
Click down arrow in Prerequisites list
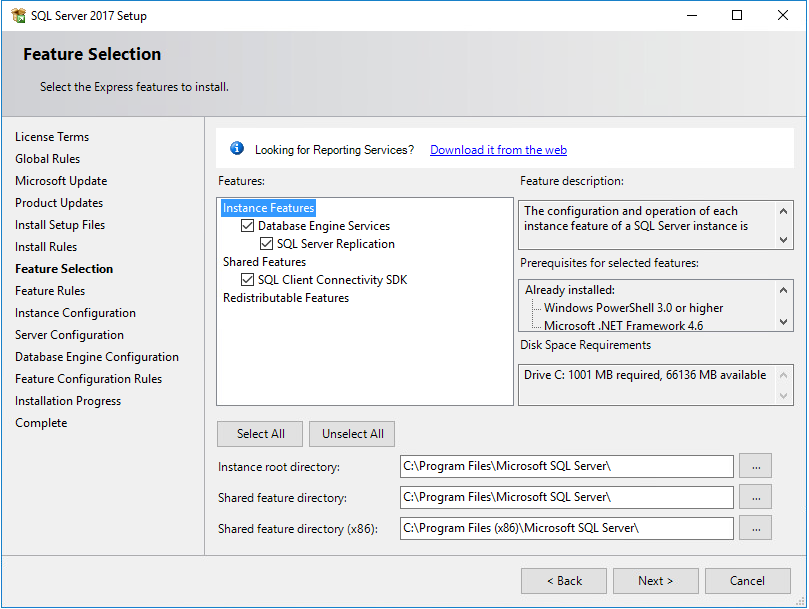pos(783,322)
